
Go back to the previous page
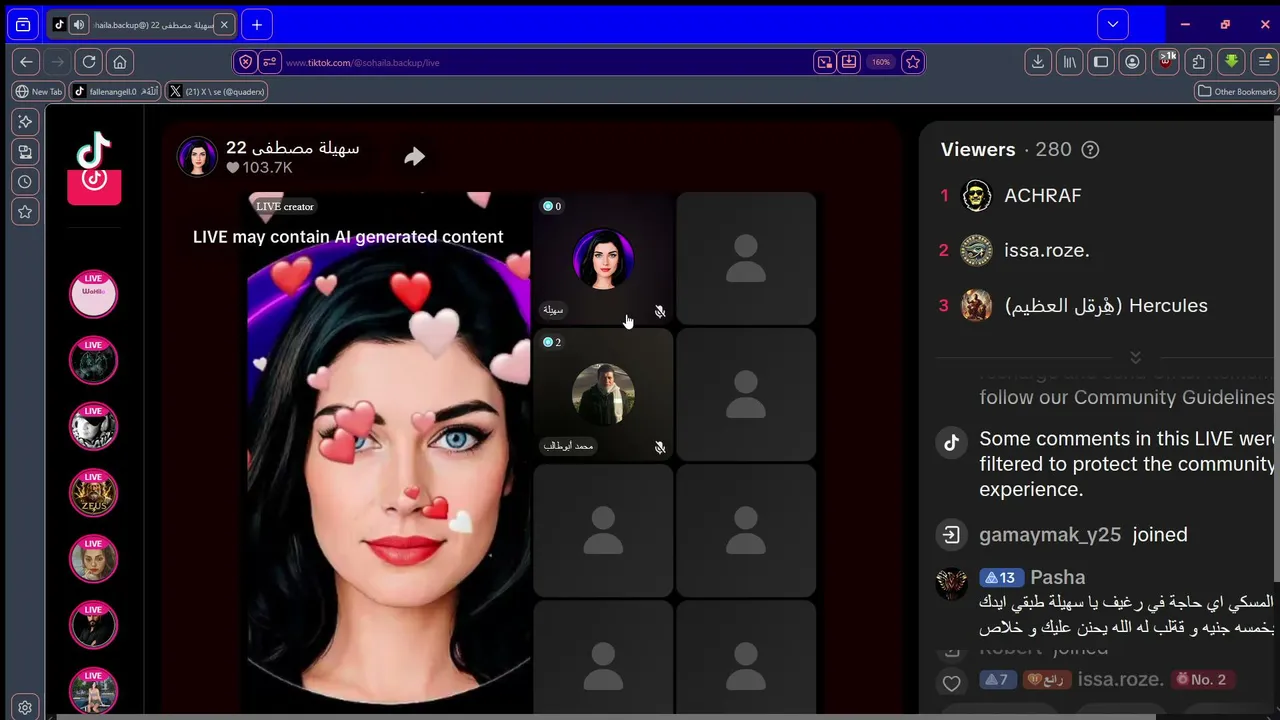(x=26, y=62)
